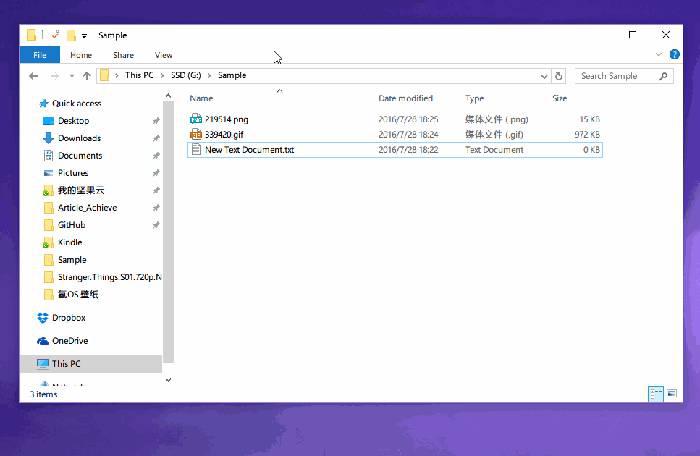Sort by the Type column header

pyautogui.click(x=474, y=98)
